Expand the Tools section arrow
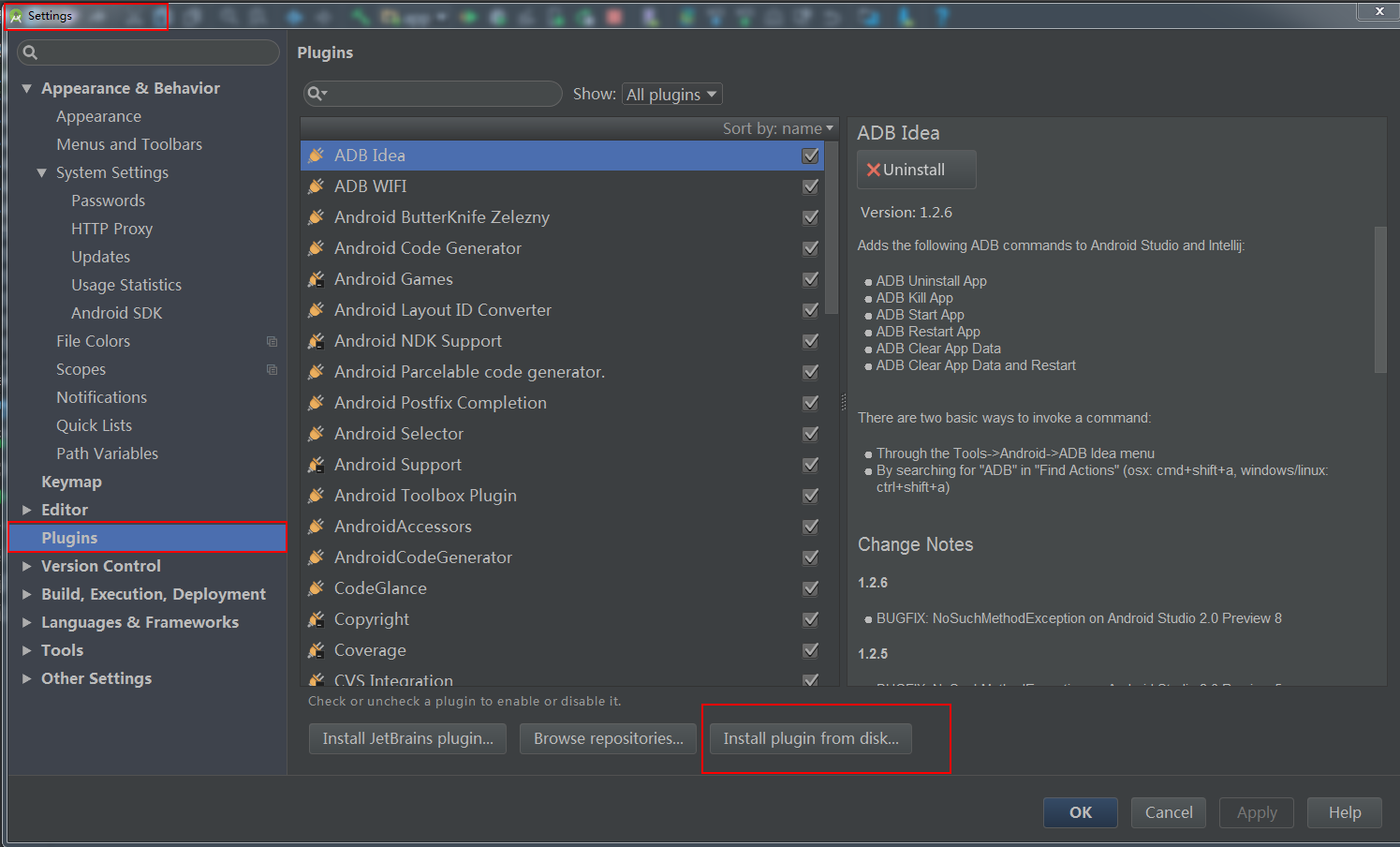 26,650
